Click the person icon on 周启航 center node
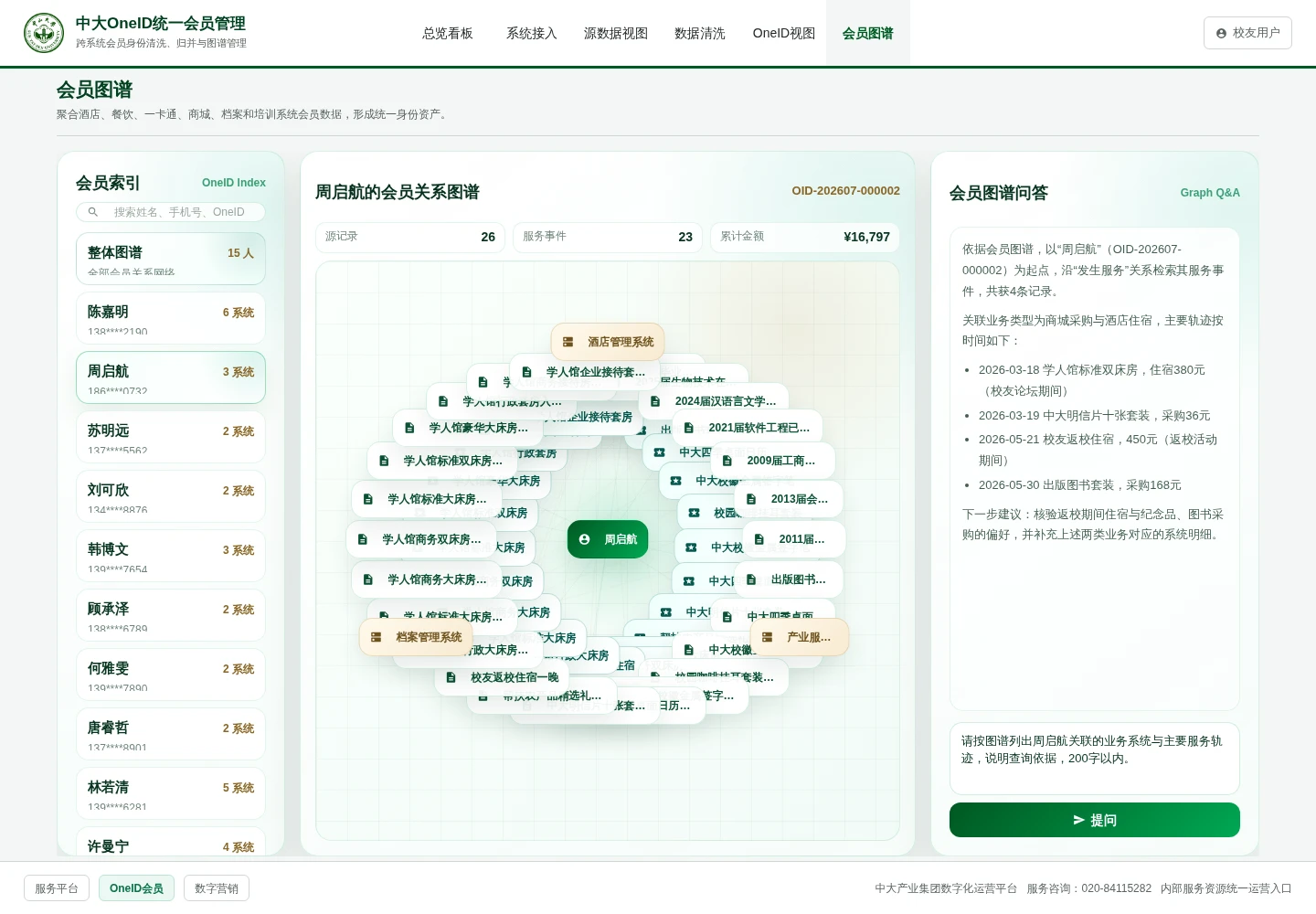This screenshot has width=1316, height=914. pos(584,539)
